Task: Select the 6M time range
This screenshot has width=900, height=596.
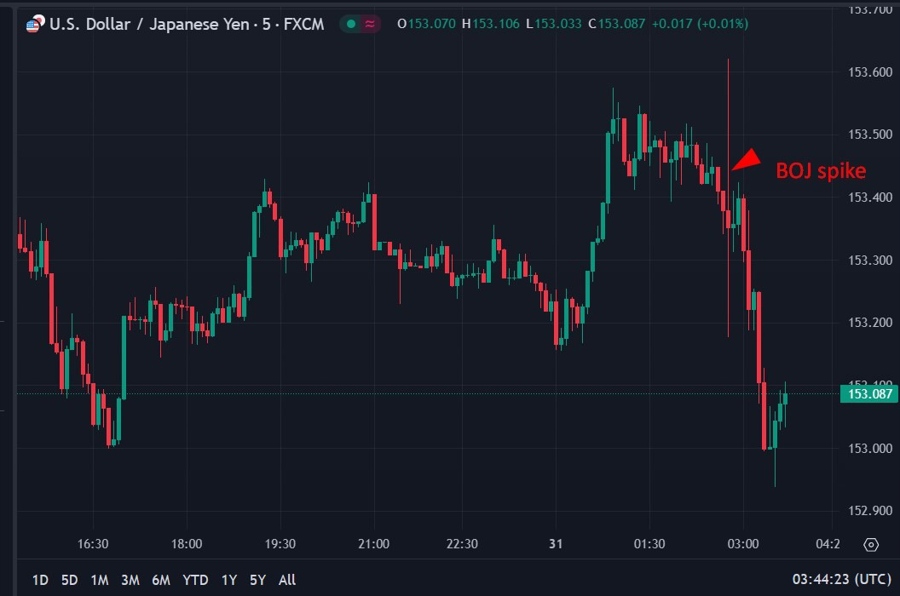Action: 161,580
